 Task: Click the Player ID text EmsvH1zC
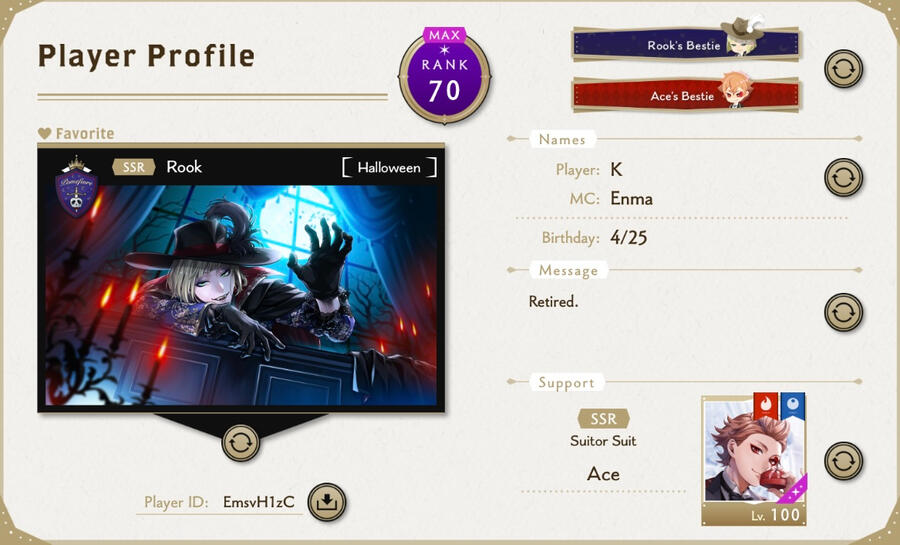click(259, 502)
